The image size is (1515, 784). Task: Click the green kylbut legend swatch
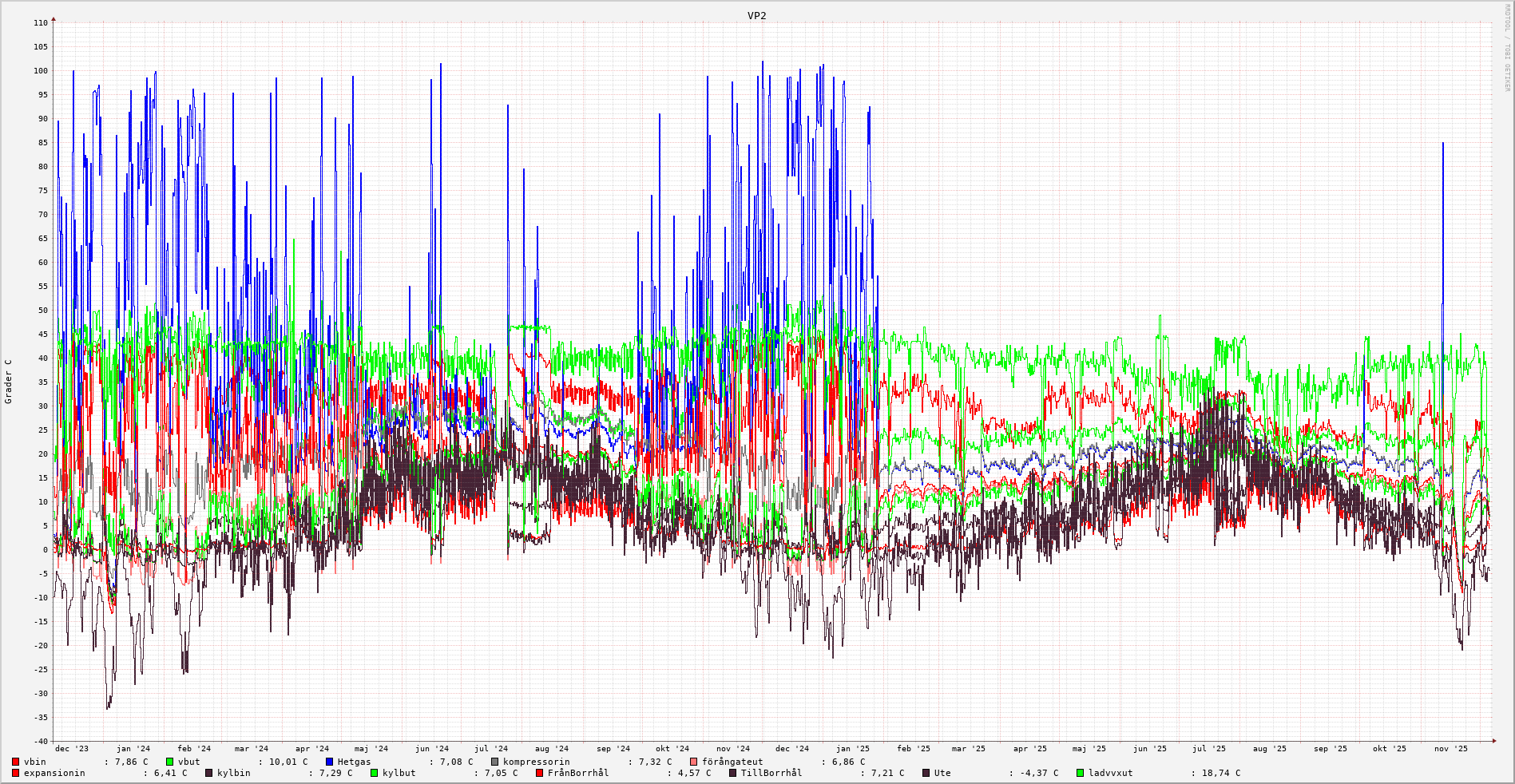tap(375, 773)
